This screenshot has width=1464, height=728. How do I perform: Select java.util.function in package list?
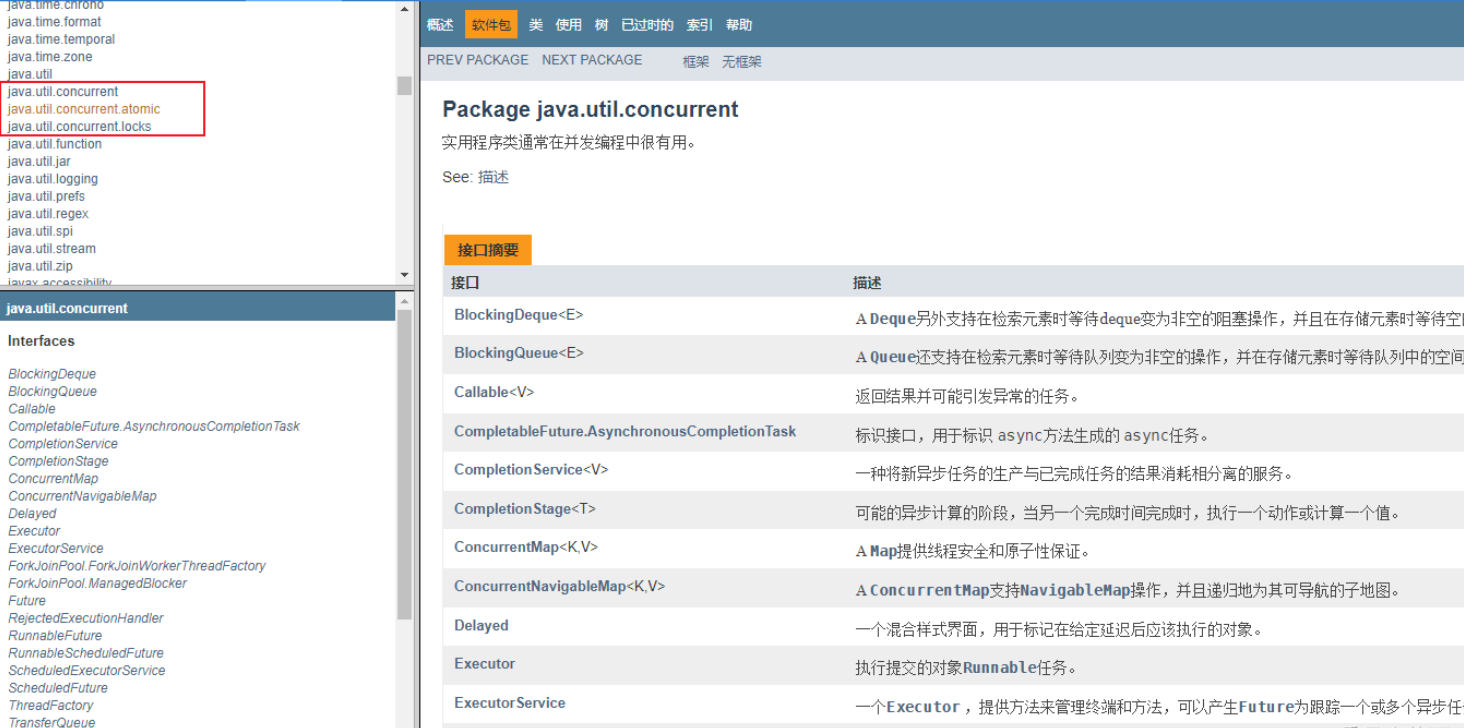[x=55, y=144]
